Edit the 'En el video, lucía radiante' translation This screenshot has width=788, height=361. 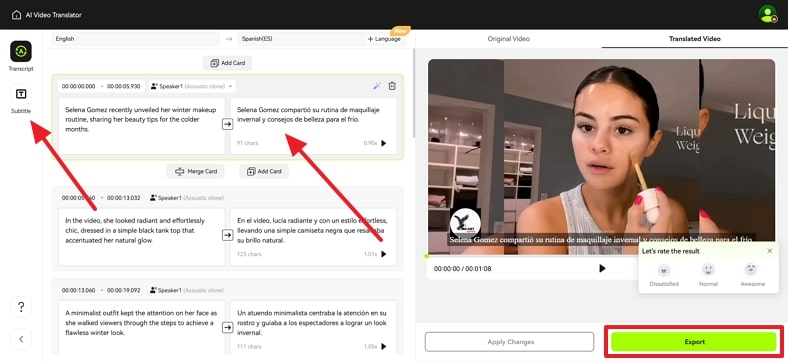[x=314, y=237]
